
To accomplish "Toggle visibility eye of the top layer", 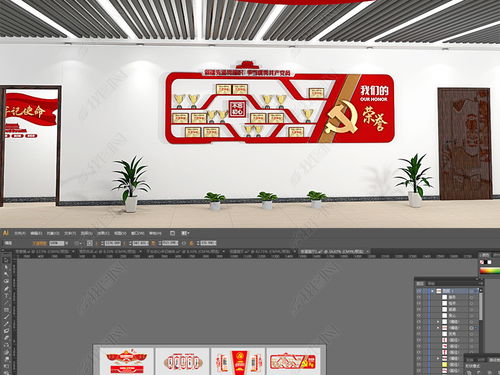I will click(x=419, y=291).
